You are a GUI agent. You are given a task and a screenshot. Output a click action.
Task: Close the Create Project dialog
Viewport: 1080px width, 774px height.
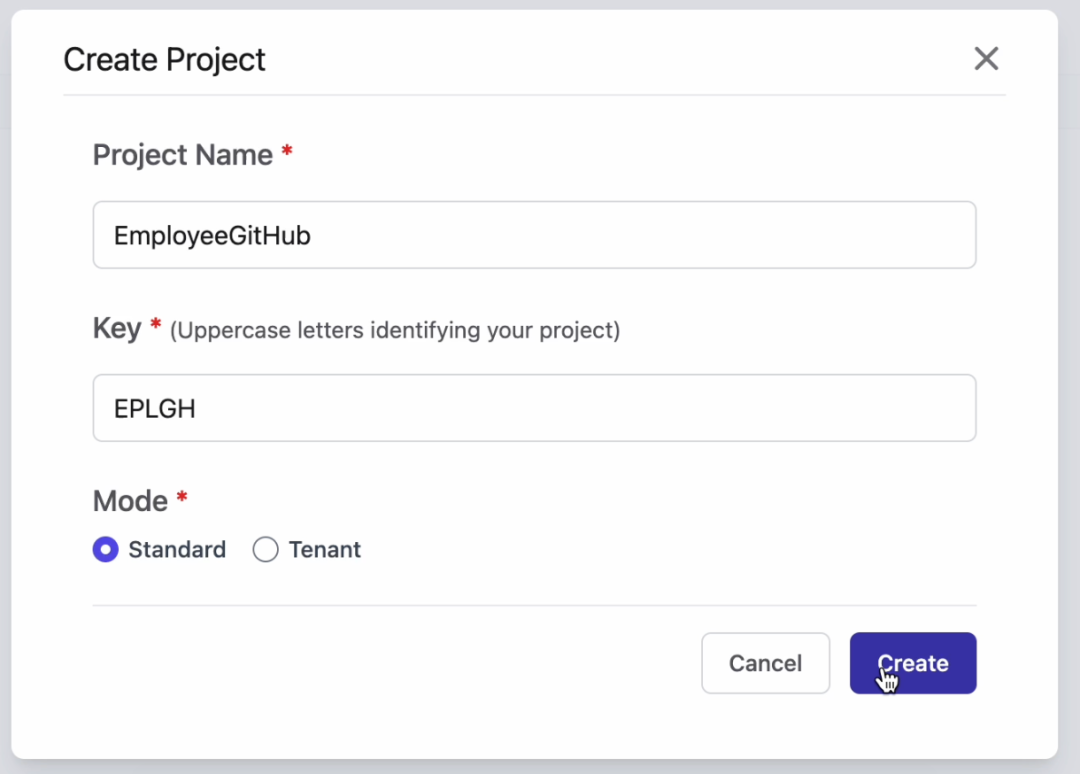click(x=986, y=59)
